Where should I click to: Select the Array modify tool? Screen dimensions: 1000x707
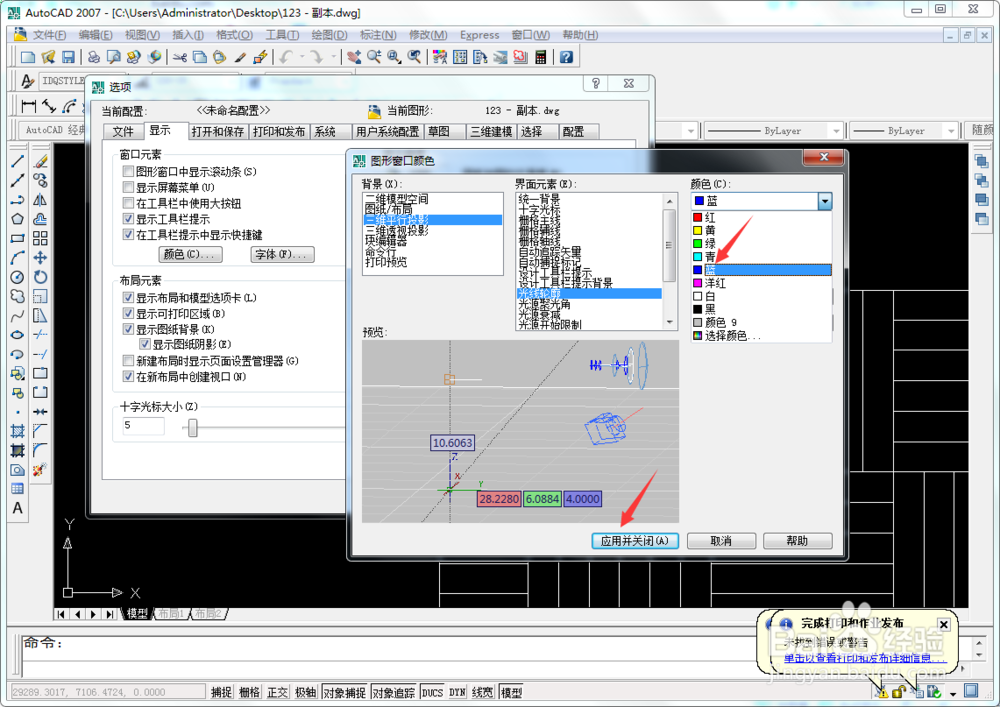click(x=40, y=238)
